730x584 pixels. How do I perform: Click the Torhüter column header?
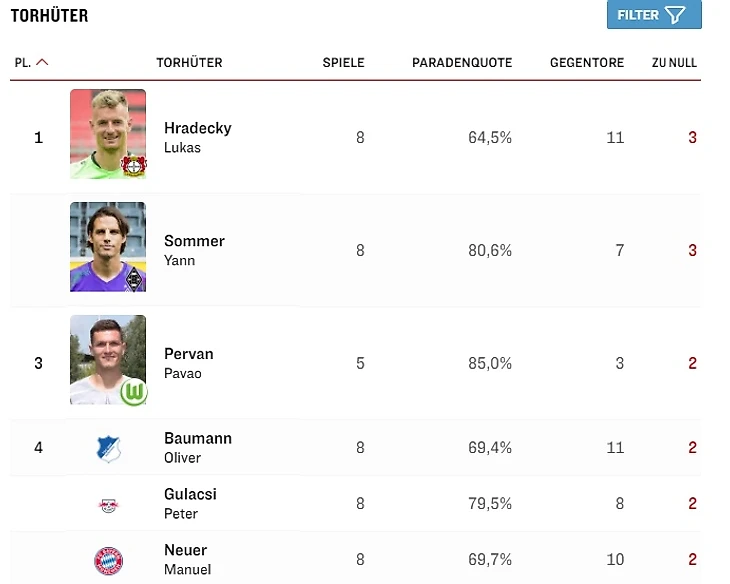click(x=189, y=62)
